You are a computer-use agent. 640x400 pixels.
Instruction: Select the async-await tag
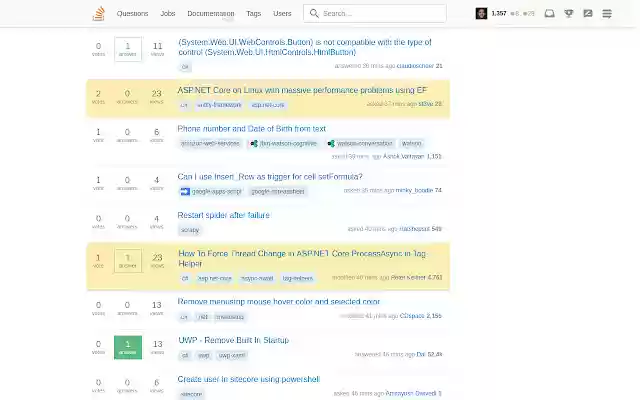(x=257, y=278)
